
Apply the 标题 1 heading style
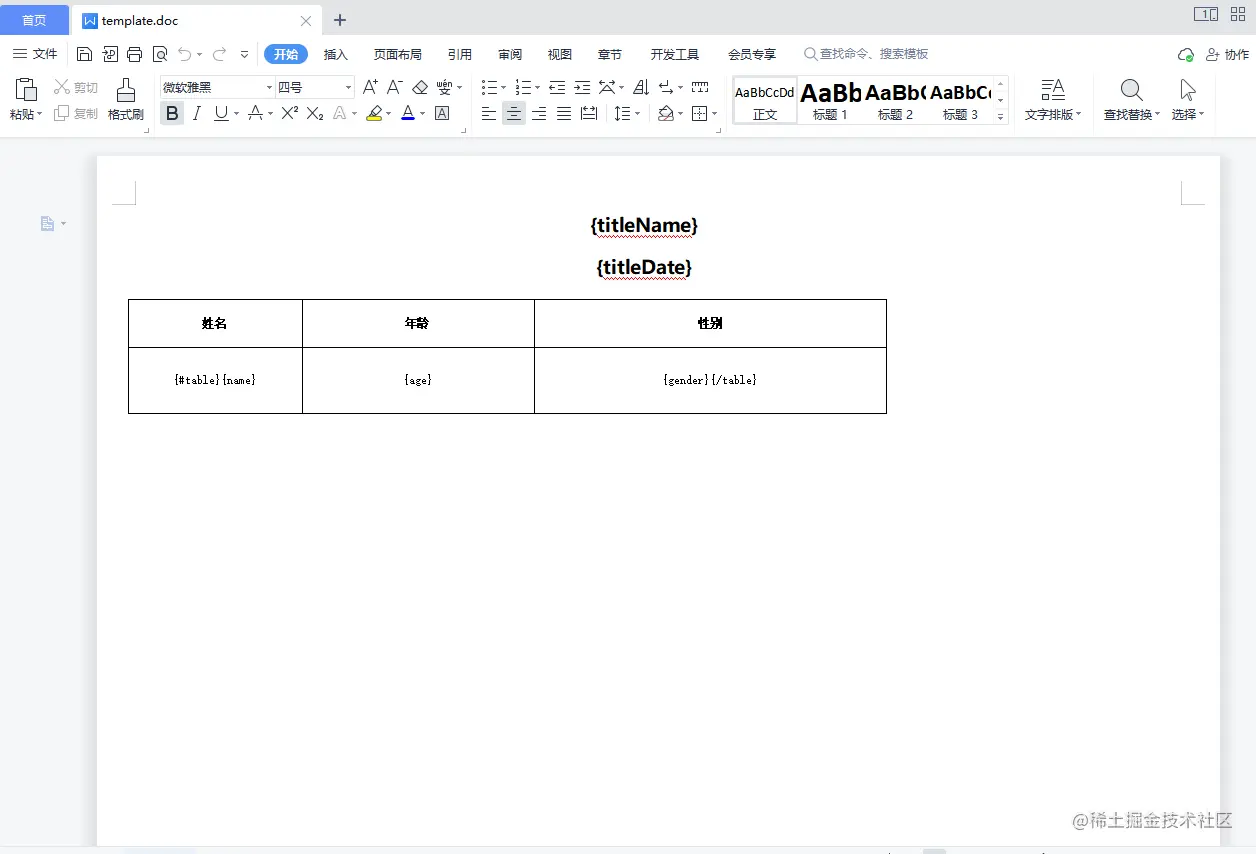(830, 100)
